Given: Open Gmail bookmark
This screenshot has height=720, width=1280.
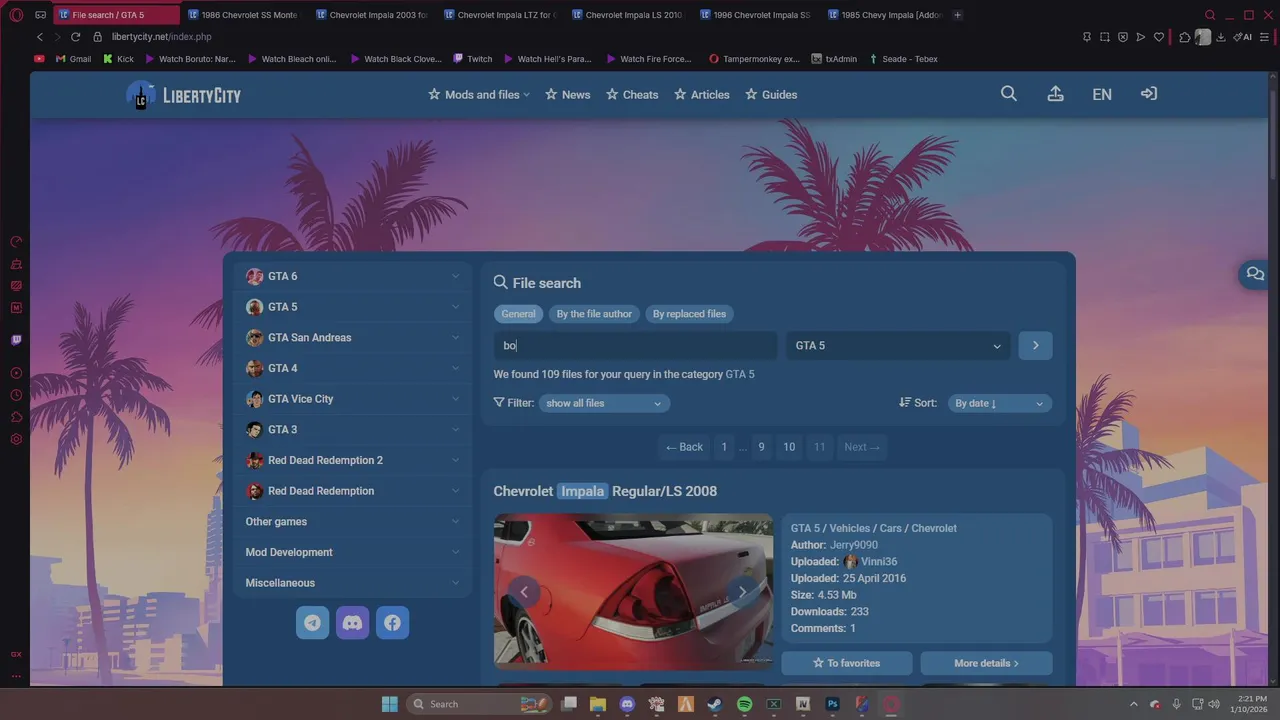Looking at the screenshot, I should click(x=73, y=59).
